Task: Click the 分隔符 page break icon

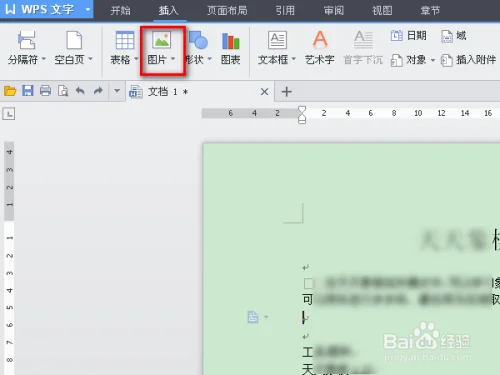Action: coord(27,40)
